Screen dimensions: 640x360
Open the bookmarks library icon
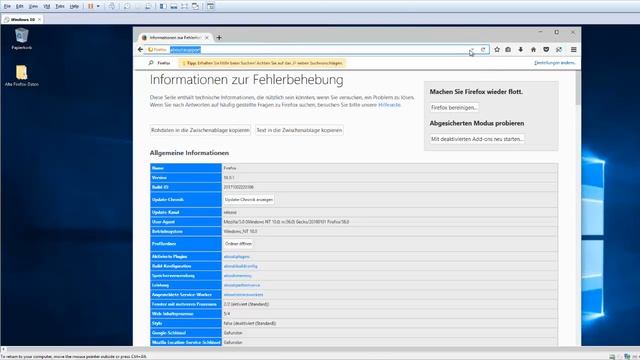coord(508,49)
